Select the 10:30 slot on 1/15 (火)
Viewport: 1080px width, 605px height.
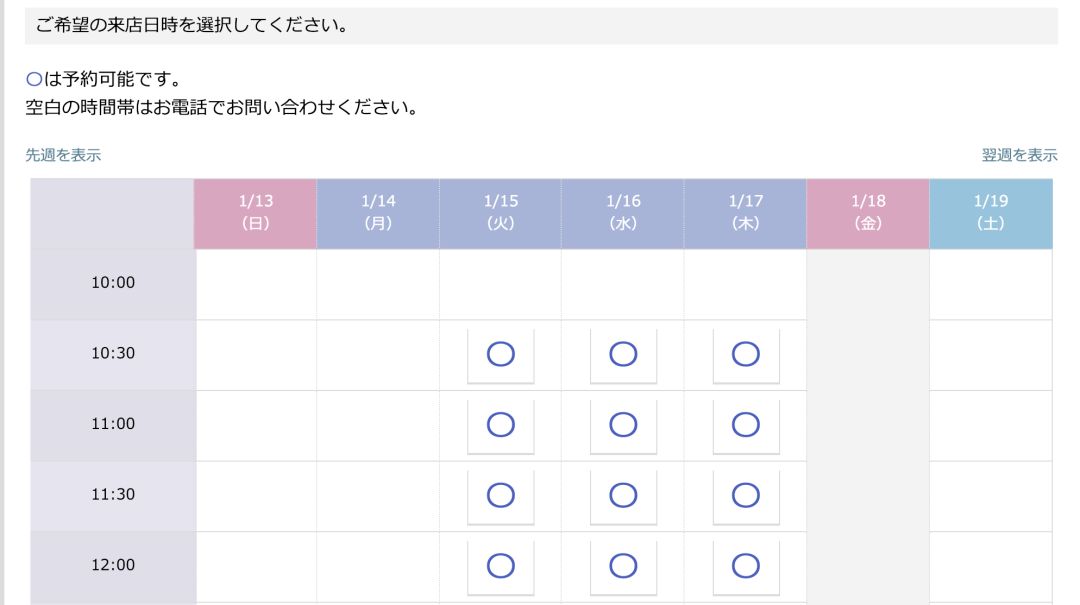point(500,354)
